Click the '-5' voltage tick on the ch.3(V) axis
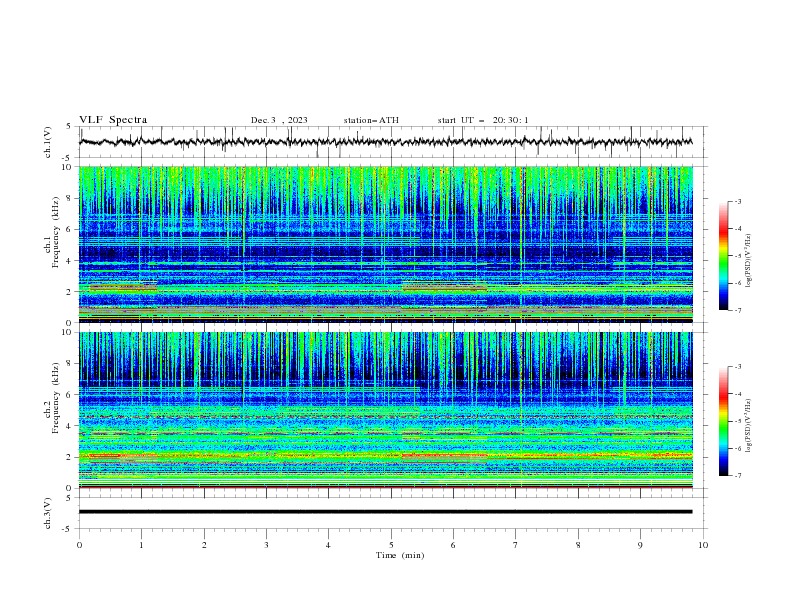The image size is (792, 612). 68,529
